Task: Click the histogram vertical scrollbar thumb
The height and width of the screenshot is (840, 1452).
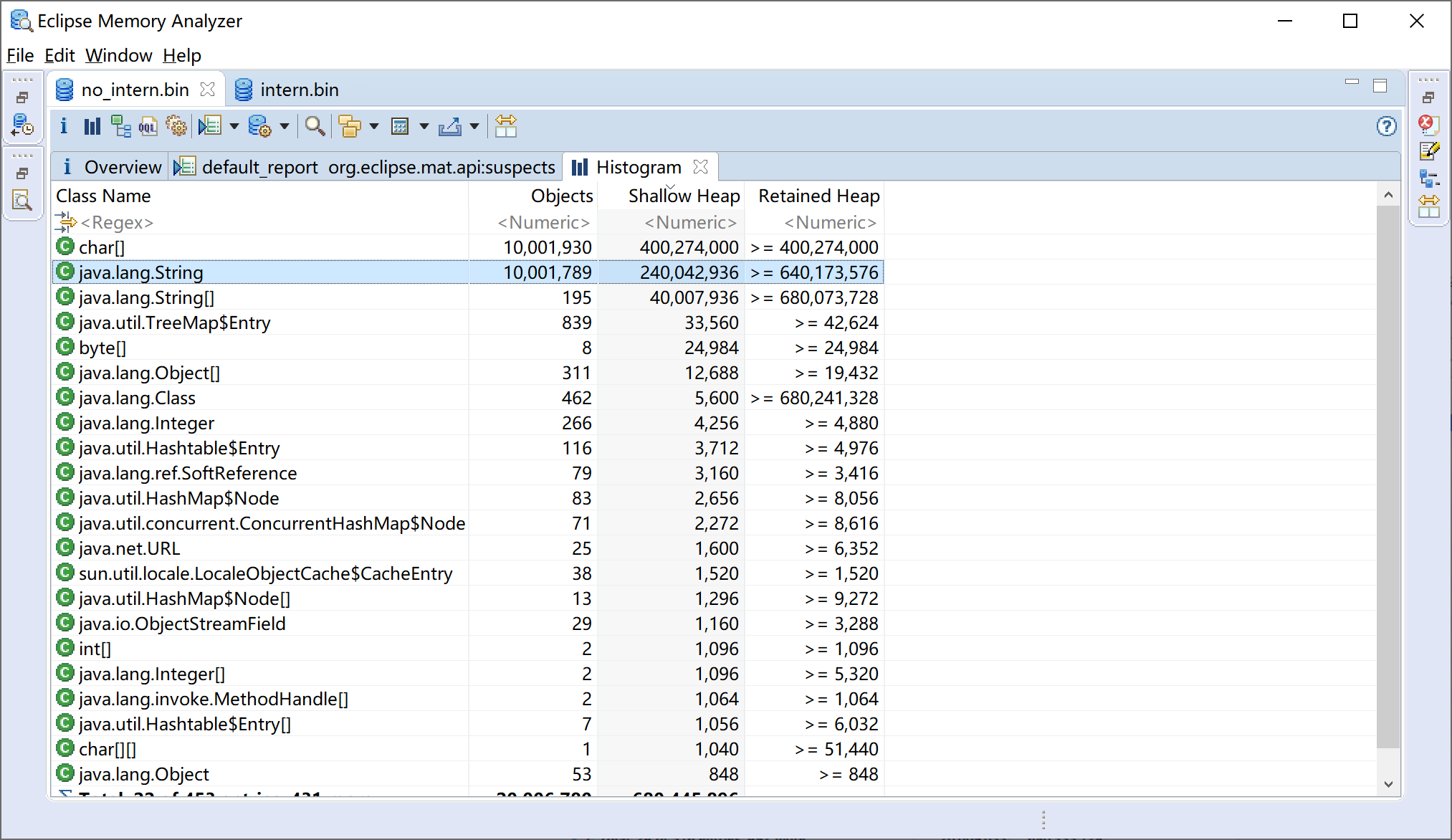Action: (x=1388, y=477)
